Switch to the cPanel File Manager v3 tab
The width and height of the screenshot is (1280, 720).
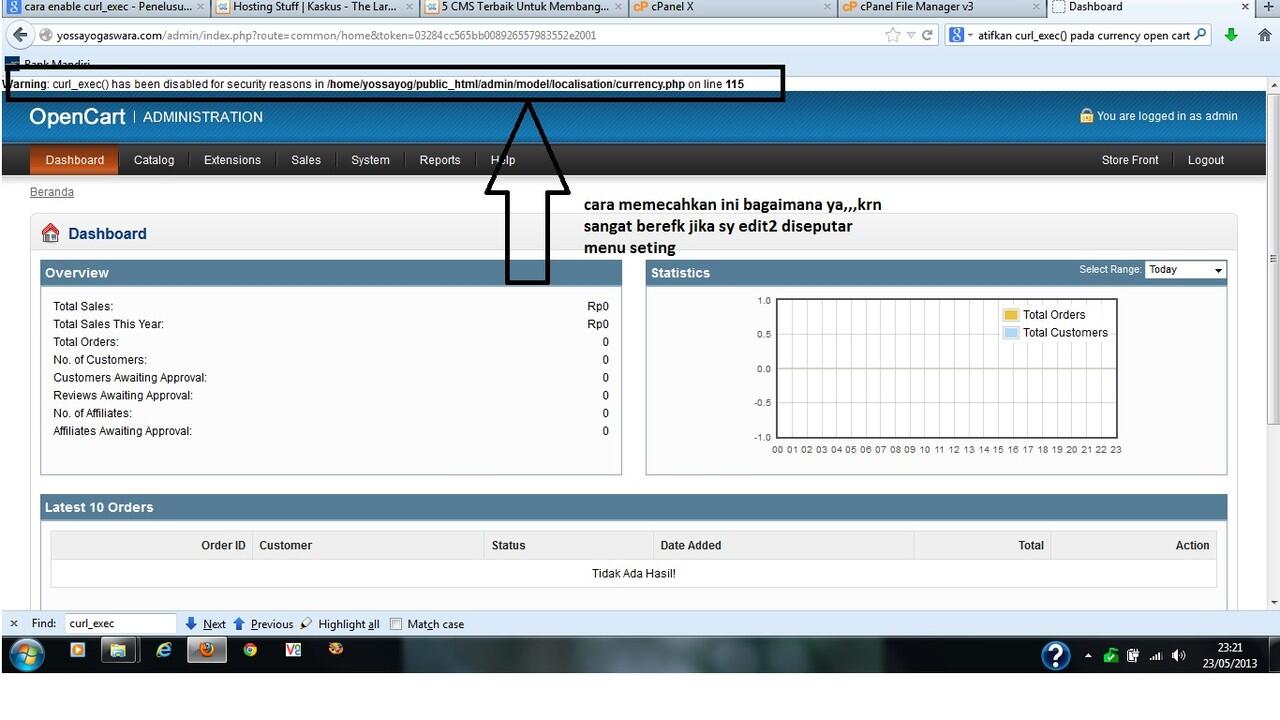[941, 7]
